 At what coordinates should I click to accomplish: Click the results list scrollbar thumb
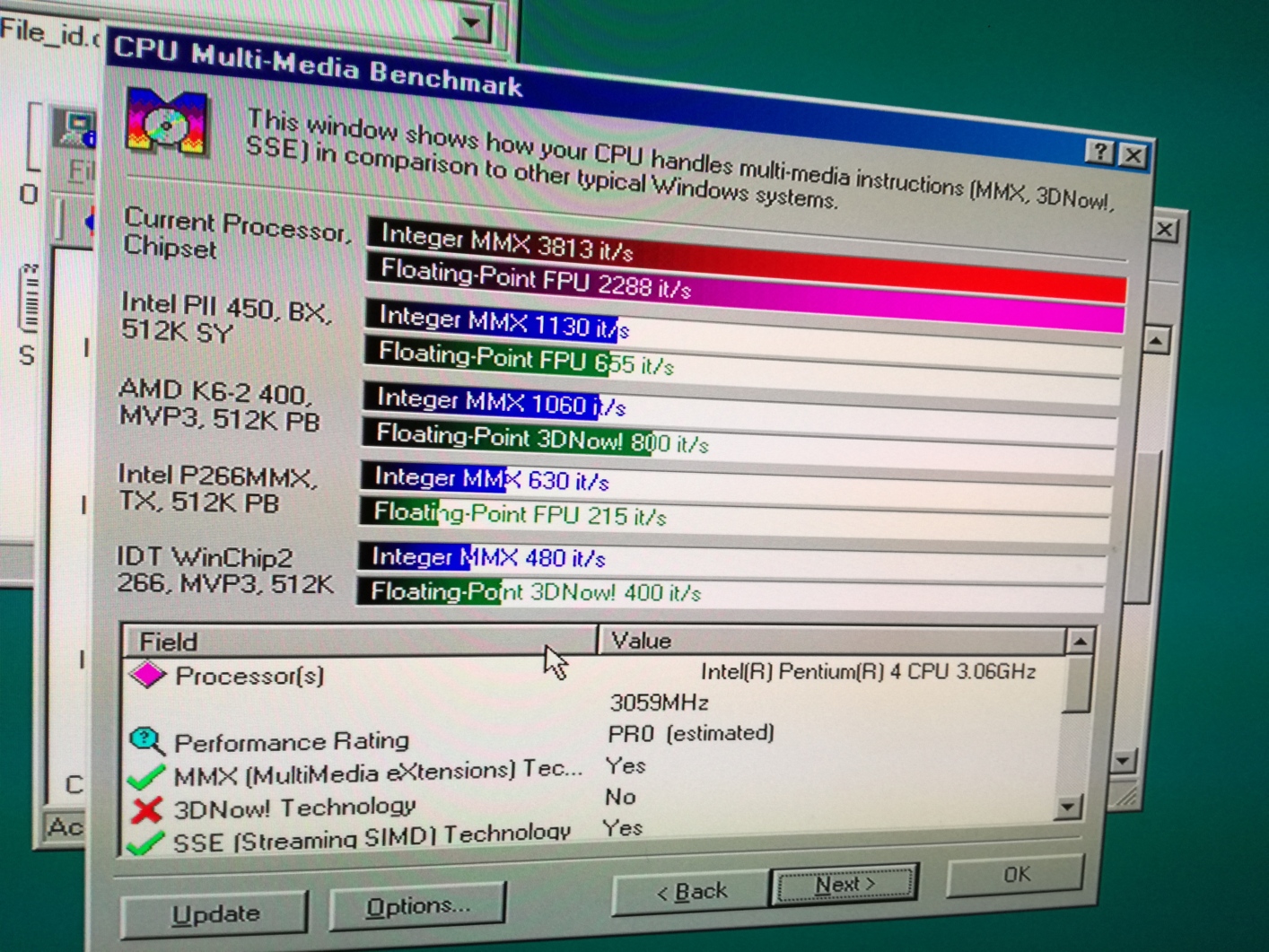[1076, 685]
